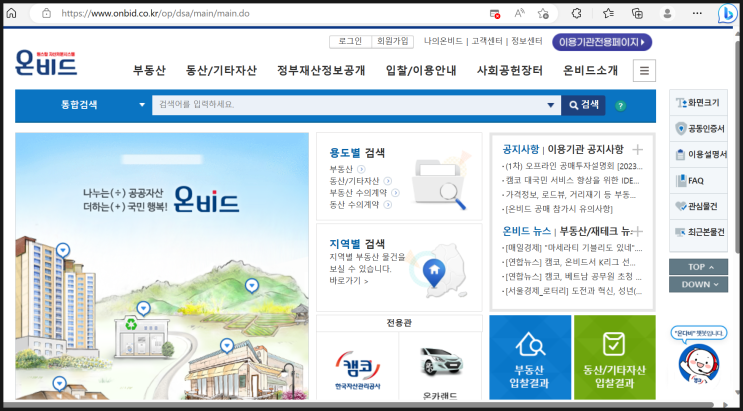Open browser extensions puzzle icon
Screen dimensions: 743x411
pyautogui.click(x=576, y=13)
